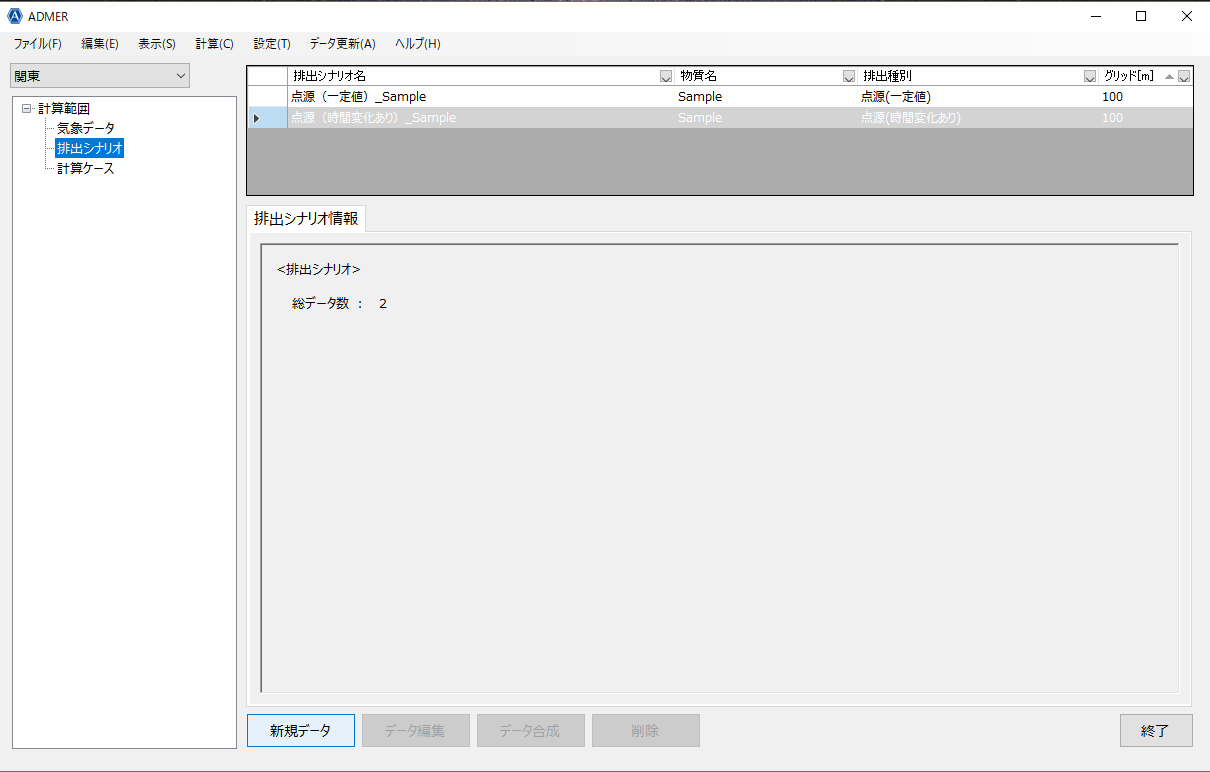
Task: Sort by the グリッド[m] column header
Action: pyautogui.click(x=1129, y=76)
